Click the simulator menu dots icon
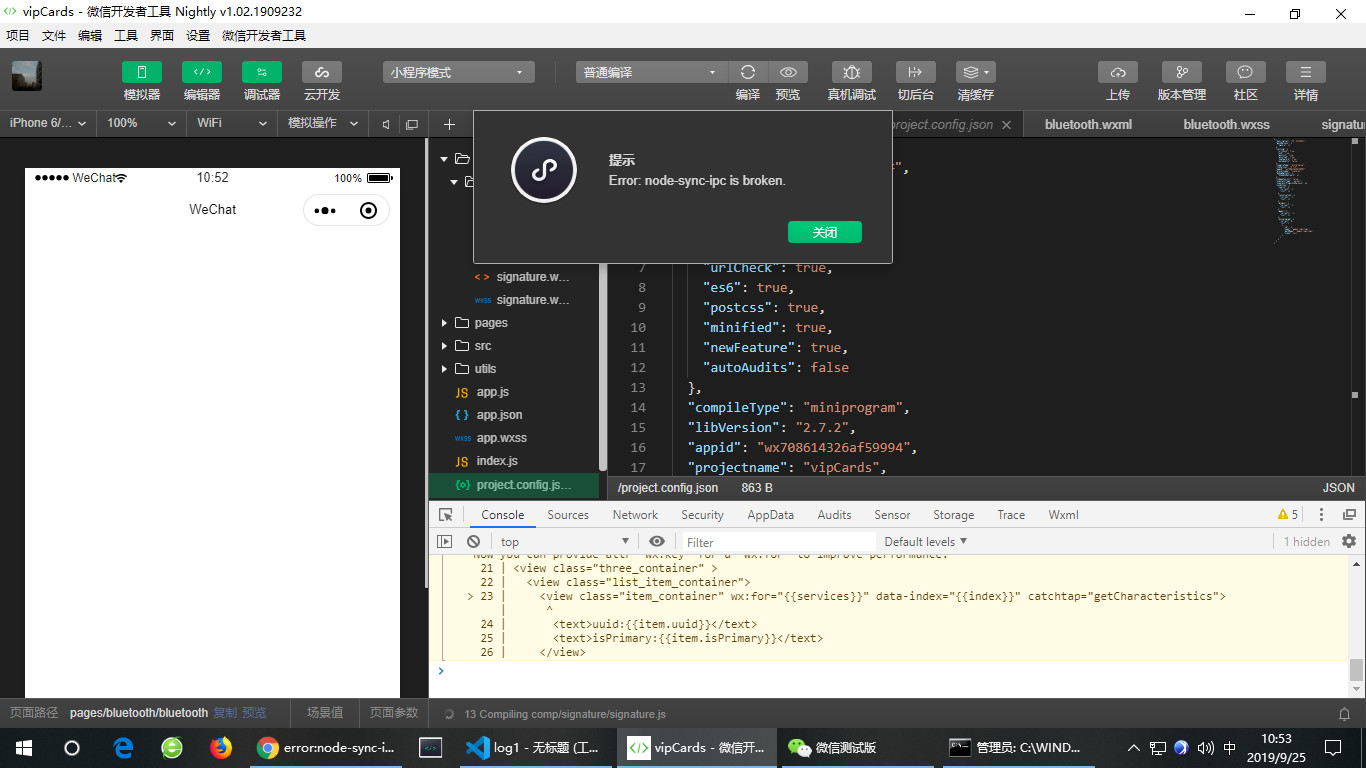This screenshot has width=1366, height=768. pyautogui.click(x=325, y=210)
